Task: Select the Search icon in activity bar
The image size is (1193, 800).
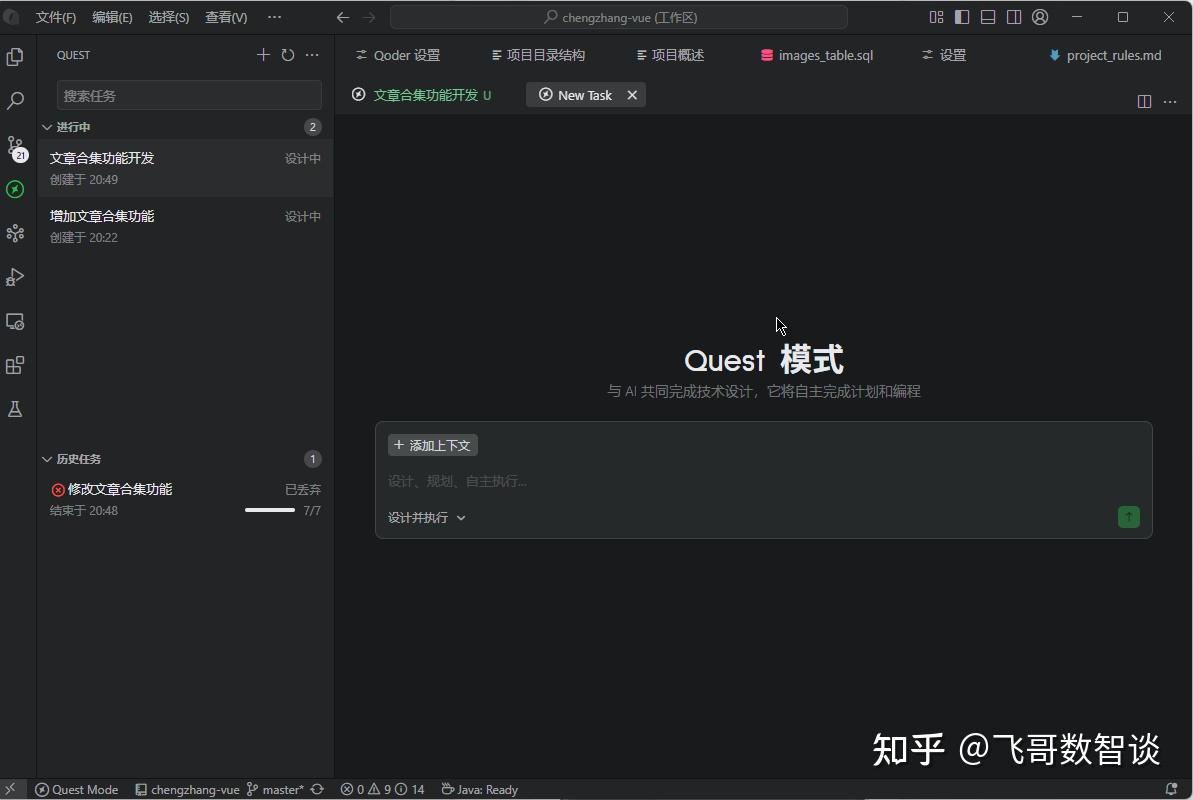Action: click(x=15, y=101)
